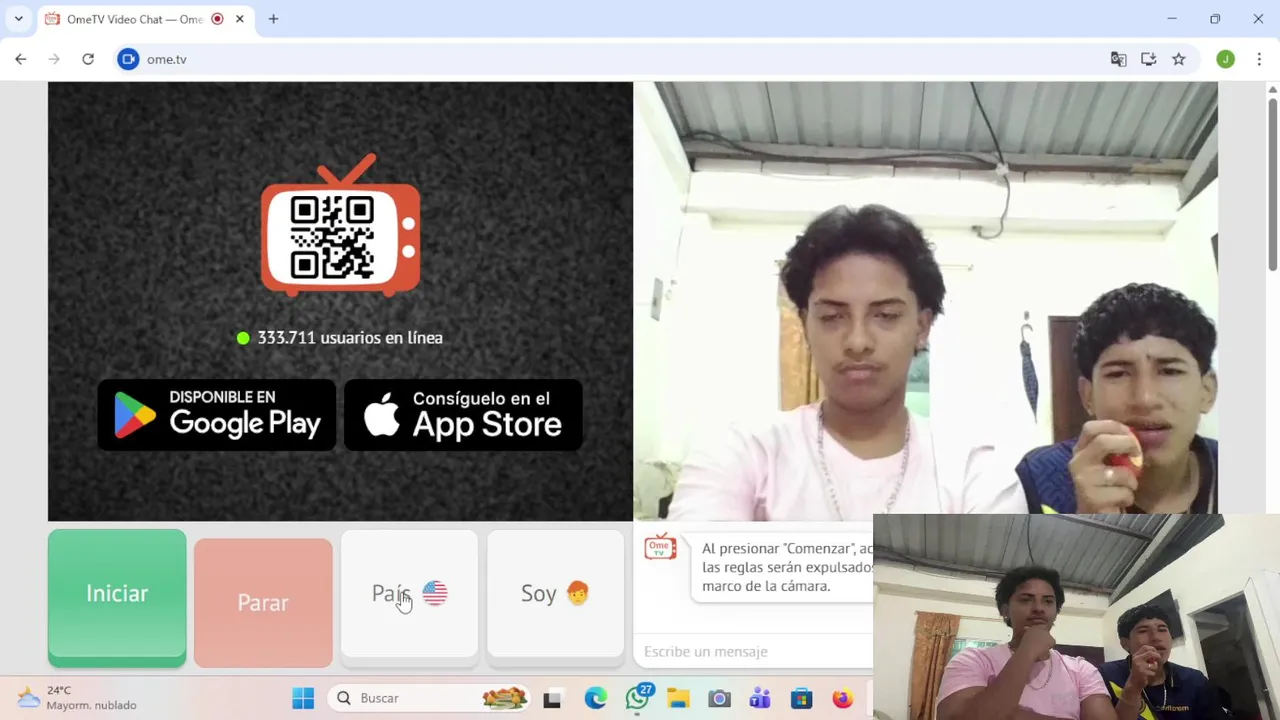Open a new browser tab
The image size is (1280, 720).
pos(273,19)
